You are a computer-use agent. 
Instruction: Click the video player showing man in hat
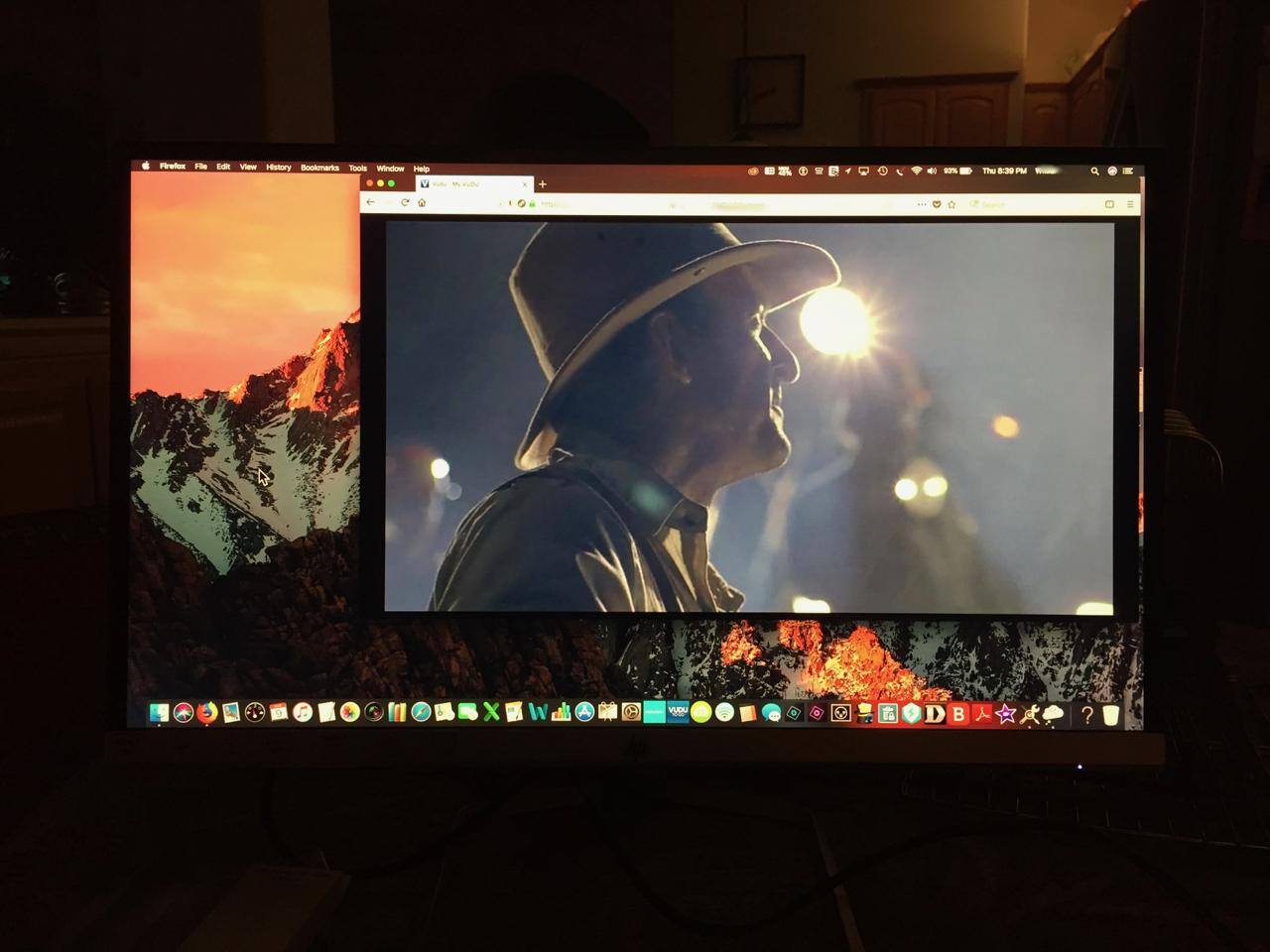749,416
